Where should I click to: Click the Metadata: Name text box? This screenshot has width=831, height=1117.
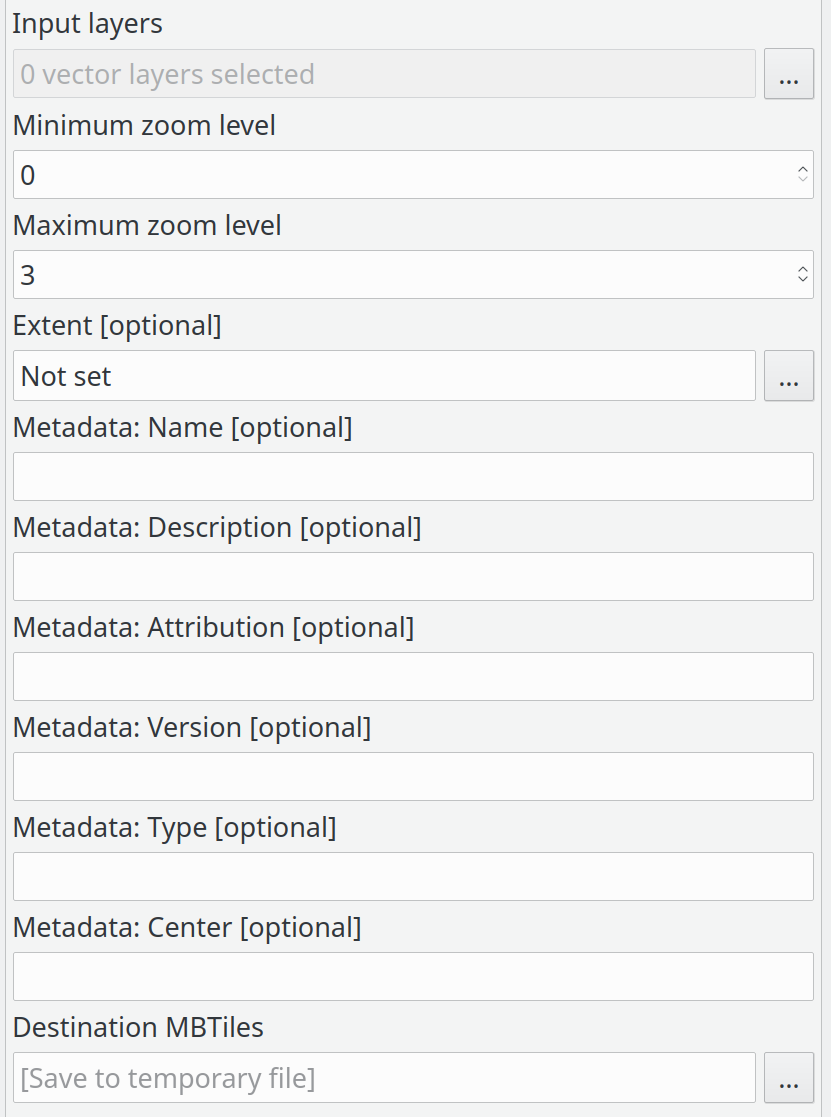coord(413,476)
